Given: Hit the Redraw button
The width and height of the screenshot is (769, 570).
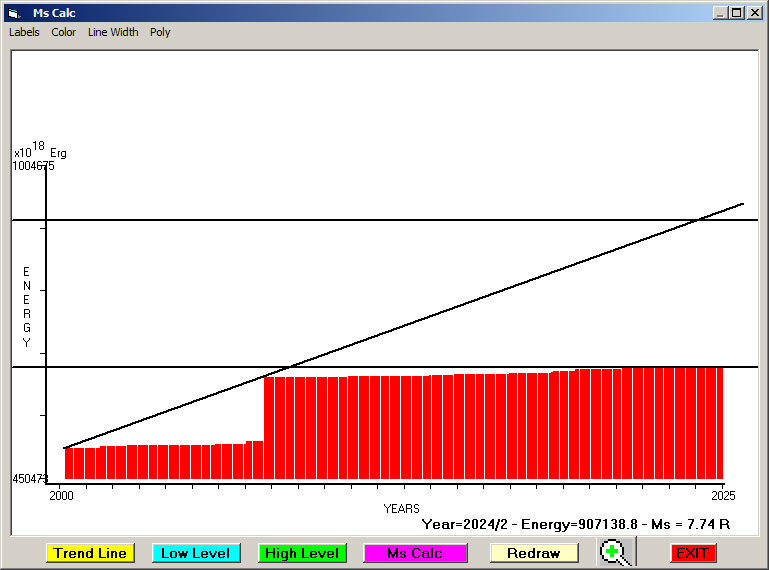Looking at the screenshot, I should point(534,553).
